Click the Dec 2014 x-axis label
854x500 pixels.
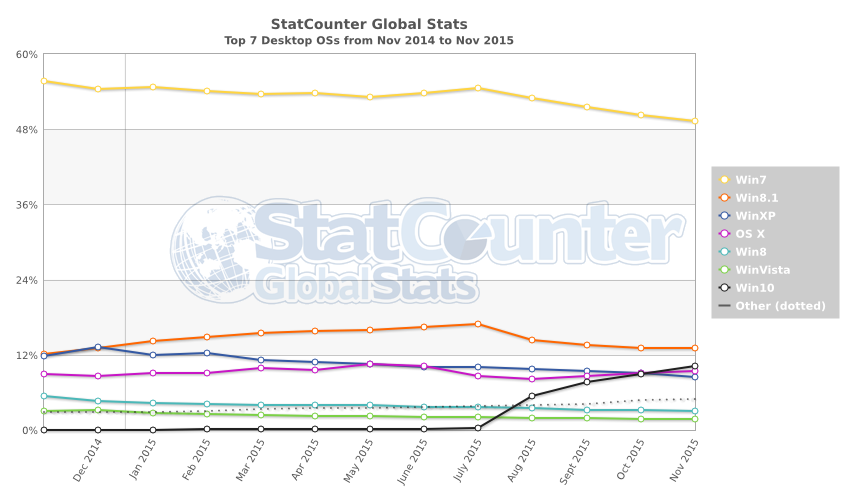[88, 462]
